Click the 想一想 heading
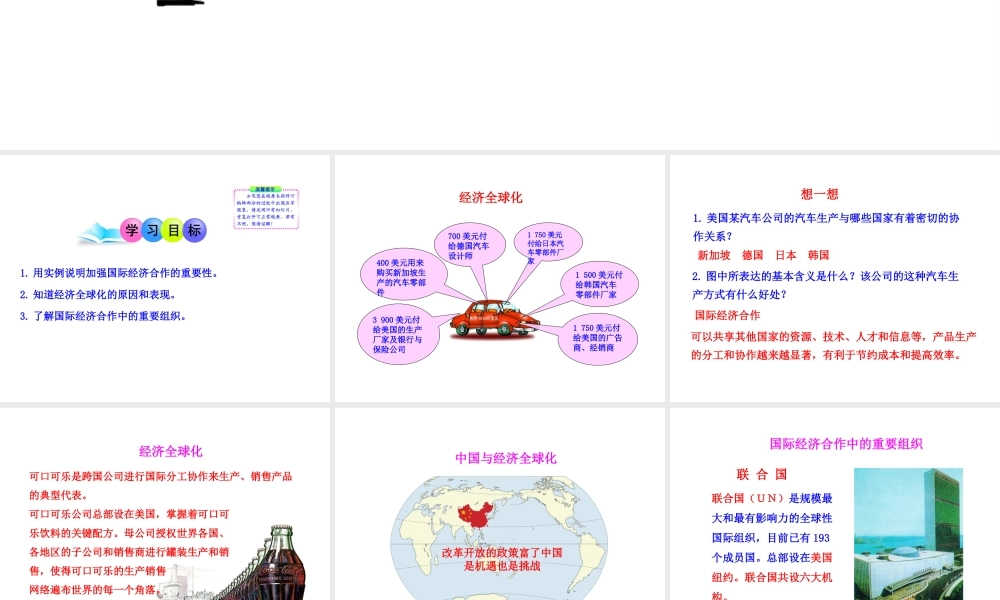 pos(820,194)
